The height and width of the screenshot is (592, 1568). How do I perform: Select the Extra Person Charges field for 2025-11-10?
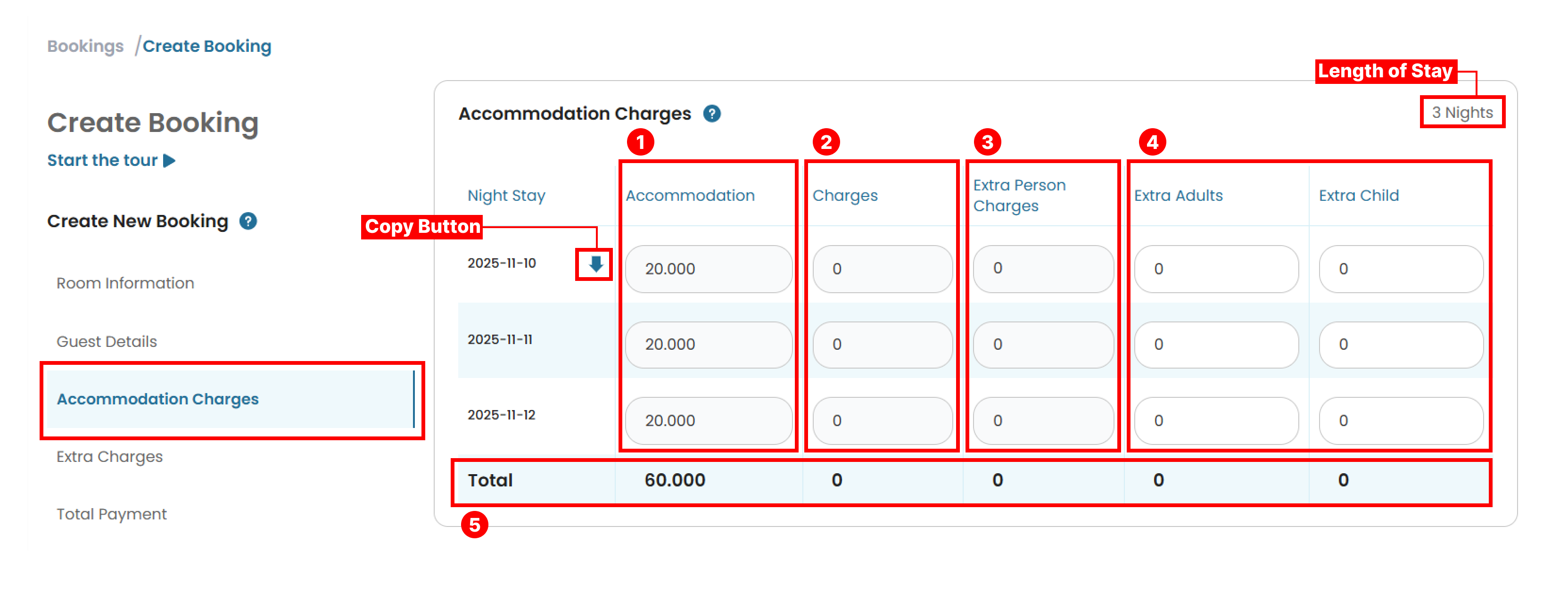1042,268
